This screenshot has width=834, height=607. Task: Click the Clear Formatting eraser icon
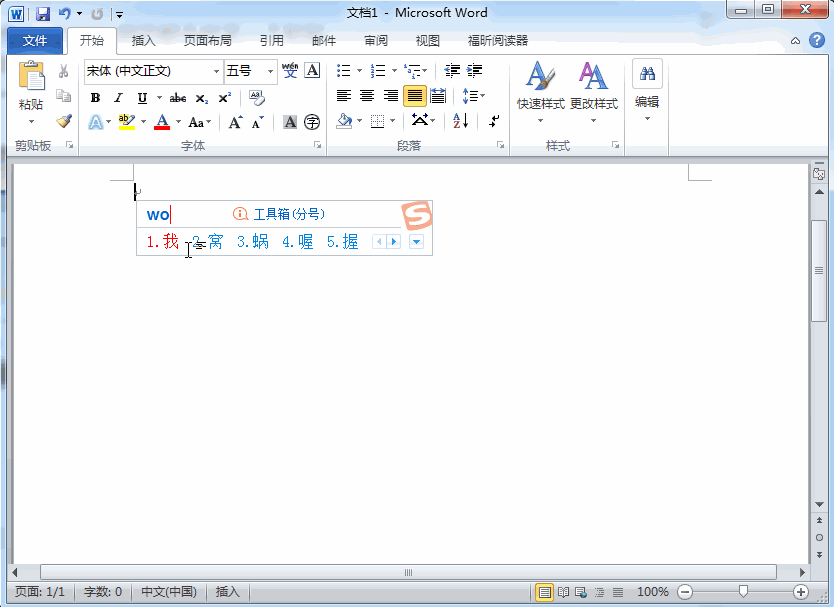pyautogui.click(x=257, y=97)
